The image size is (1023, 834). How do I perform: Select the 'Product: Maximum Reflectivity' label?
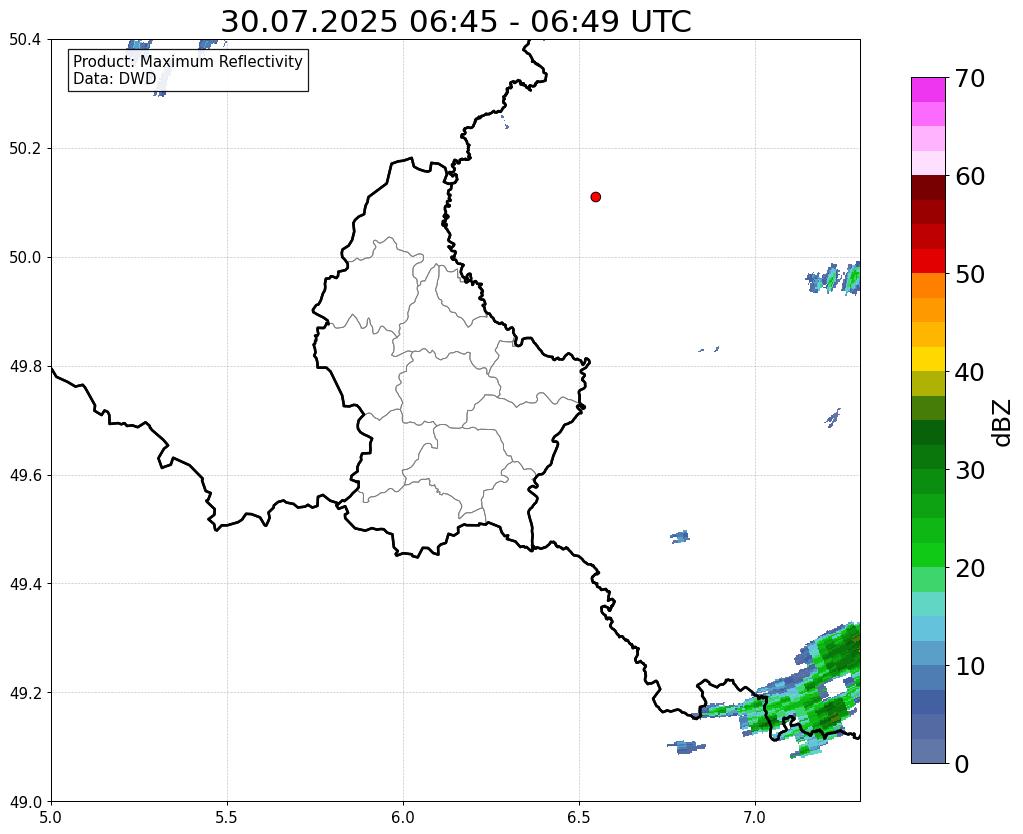[x=188, y=61]
